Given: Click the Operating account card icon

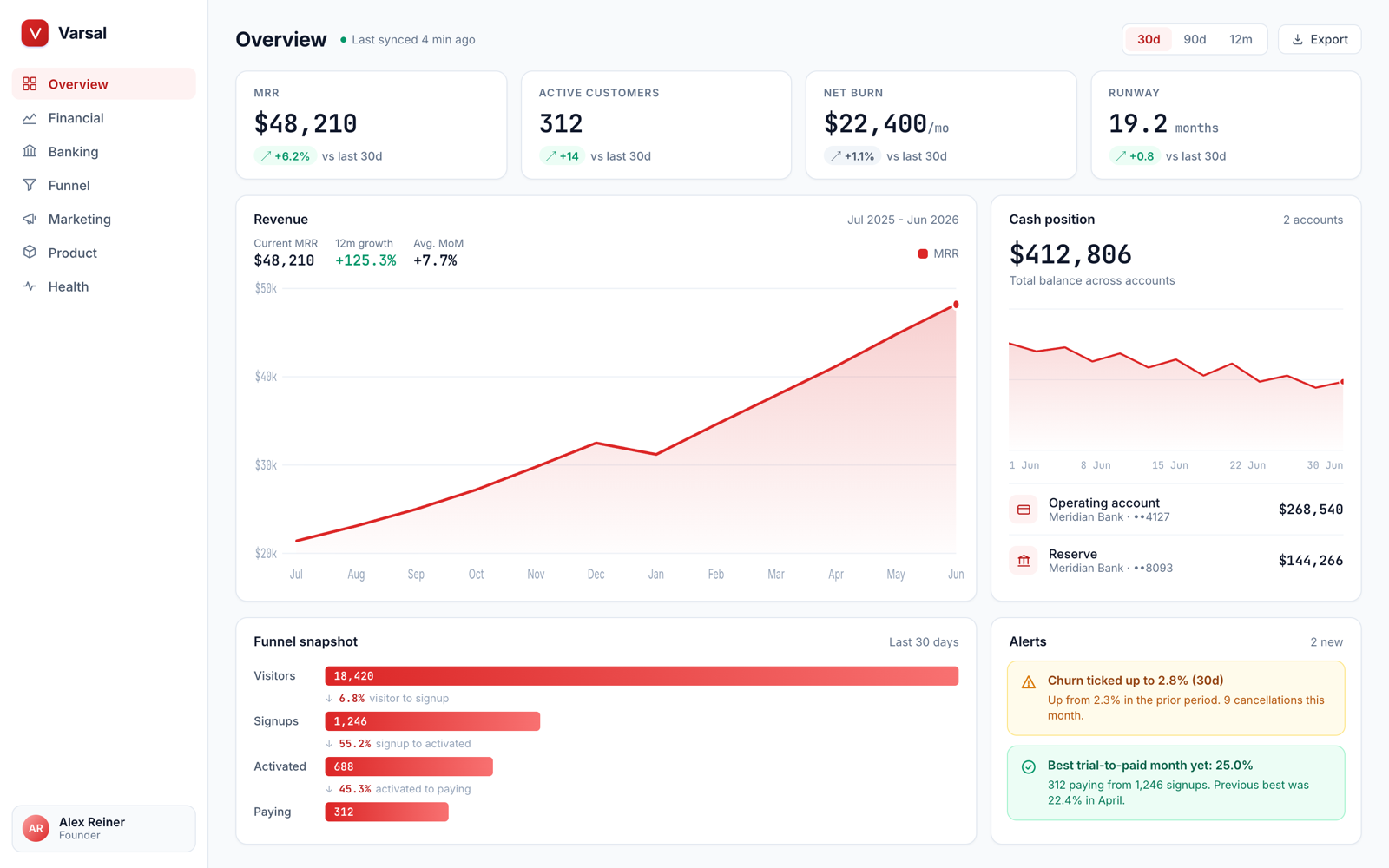Looking at the screenshot, I should (x=1024, y=510).
